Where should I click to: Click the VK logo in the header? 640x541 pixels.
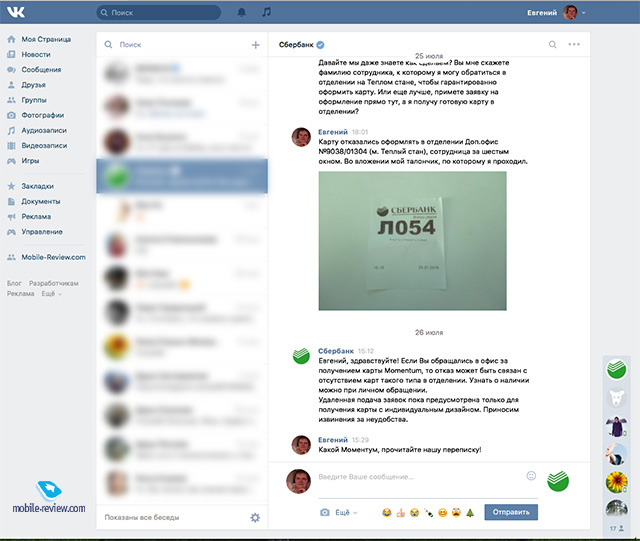coord(16,12)
